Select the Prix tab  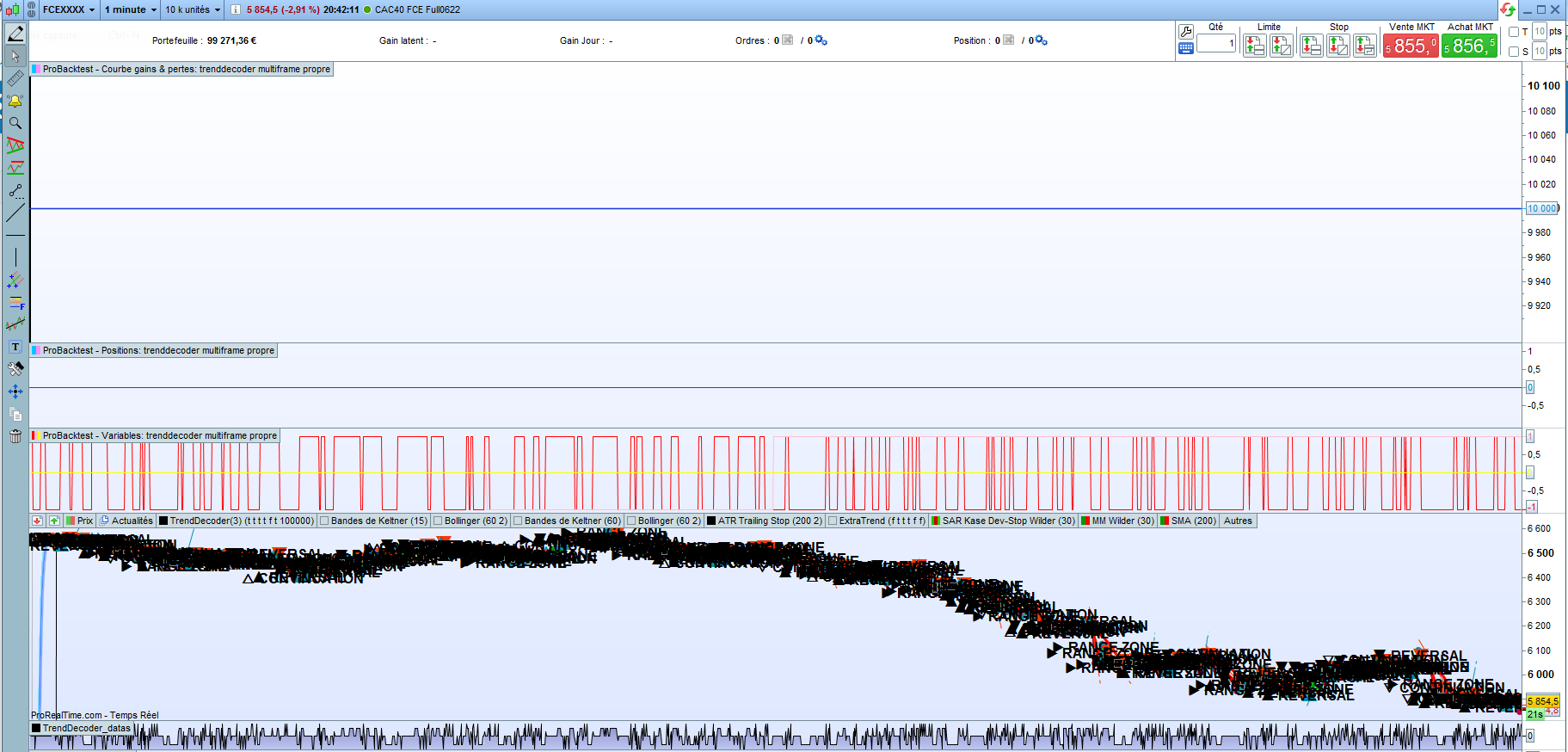(x=80, y=521)
